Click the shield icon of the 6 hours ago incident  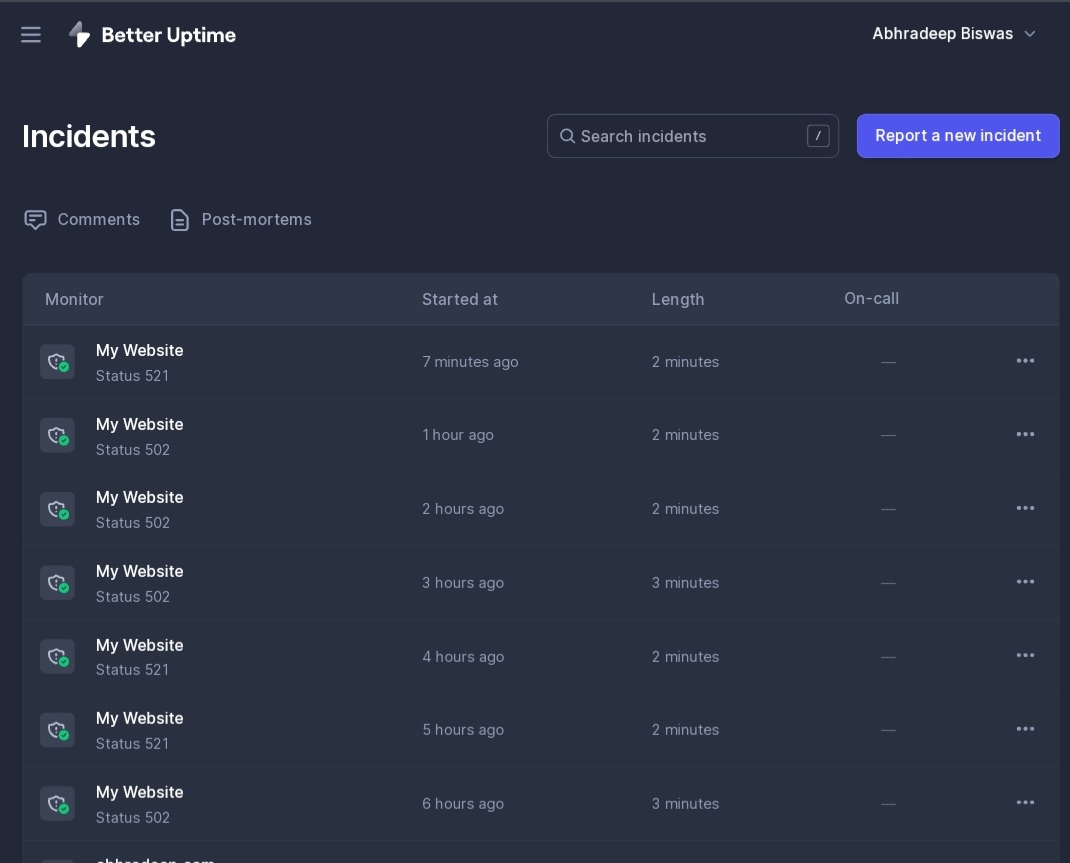click(57, 804)
